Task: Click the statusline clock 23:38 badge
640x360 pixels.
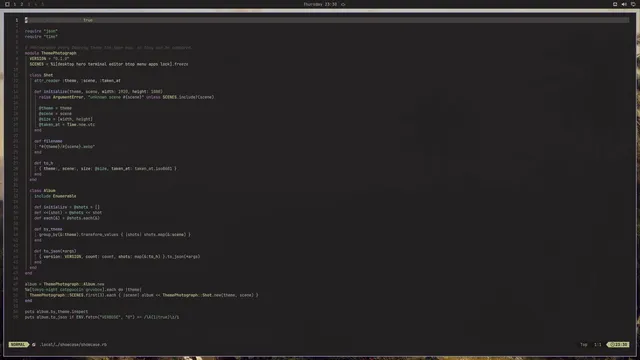Action: (618, 344)
